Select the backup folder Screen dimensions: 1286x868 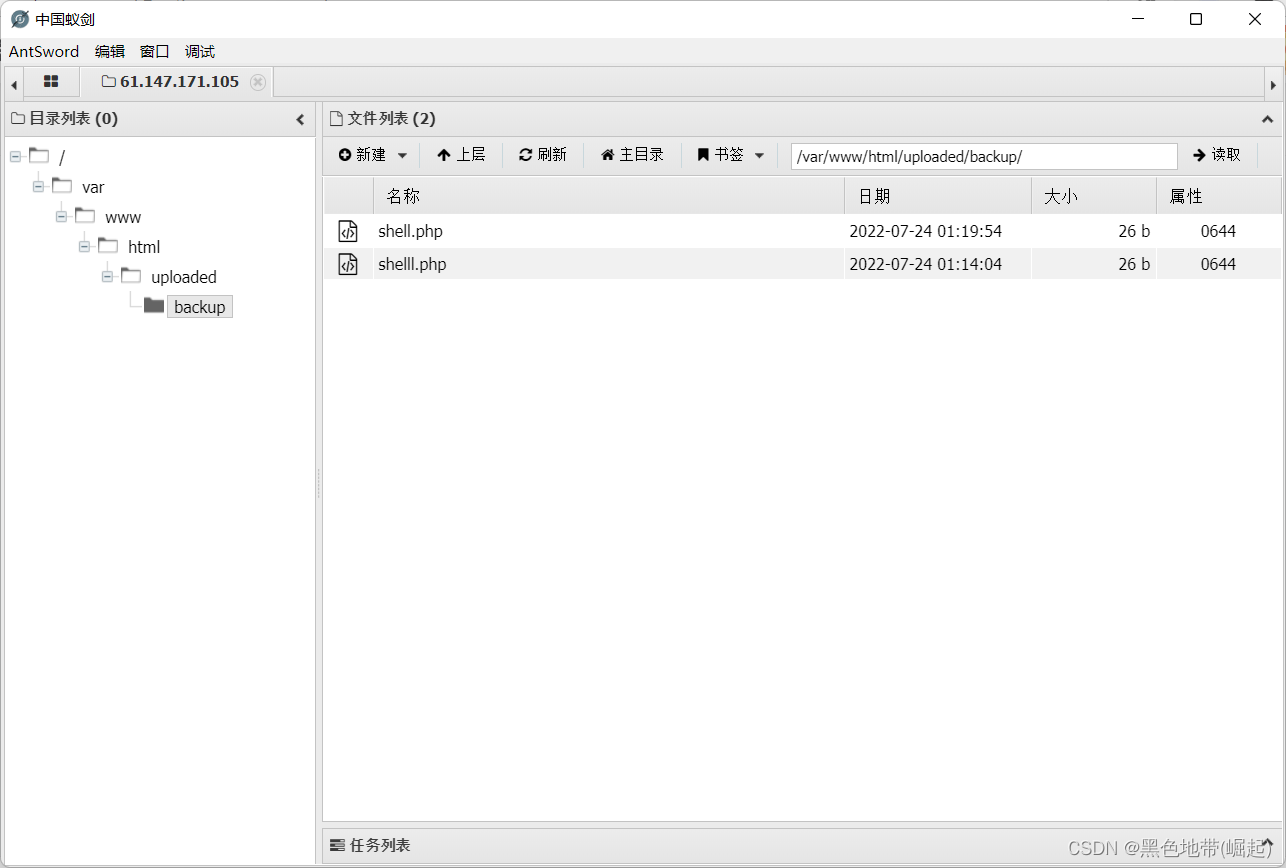200,307
